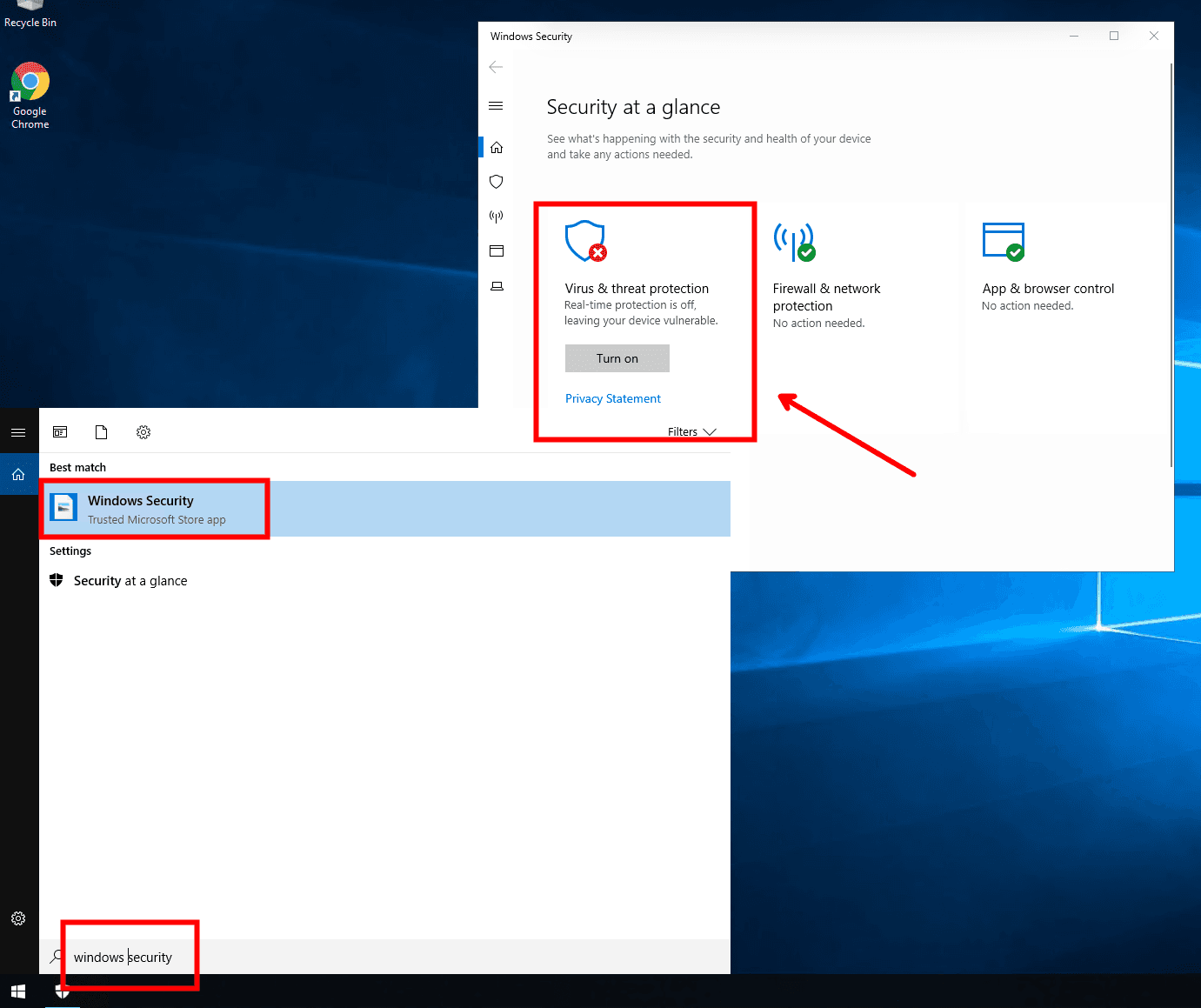Screen dimensions: 1201x1008
Task: Open Virus & threat protection shield in sidebar
Action: [x=497, y=182]
